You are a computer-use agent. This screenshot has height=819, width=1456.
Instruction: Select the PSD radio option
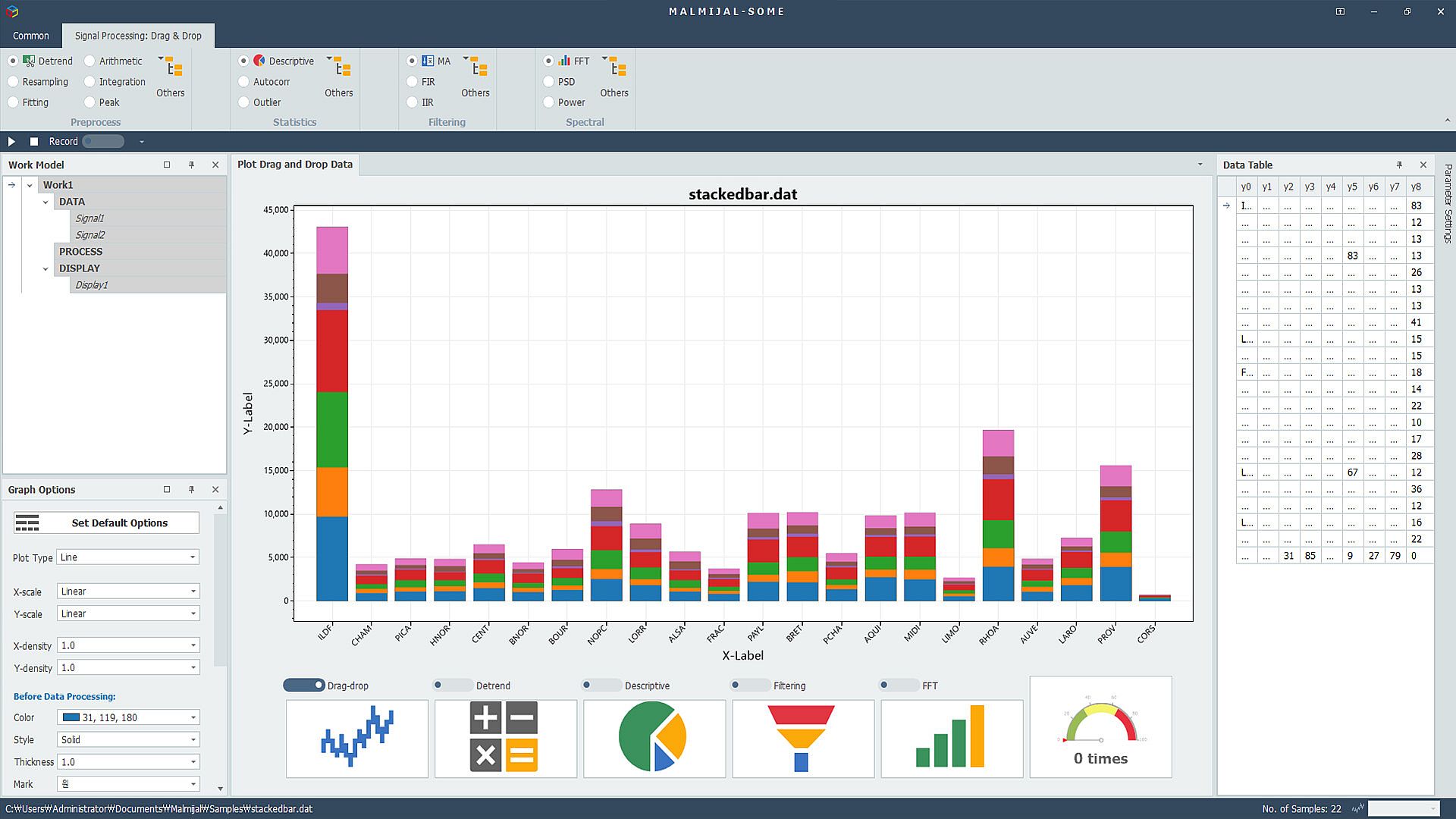pyautogui.click(x=549, y=82)
